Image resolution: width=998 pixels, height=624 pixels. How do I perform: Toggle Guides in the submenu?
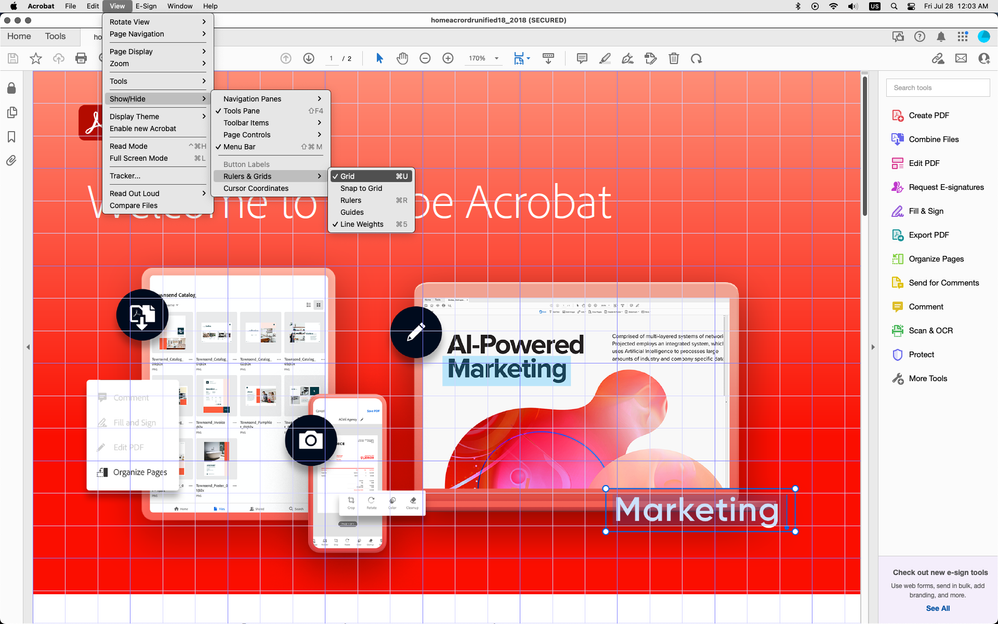tap(371, 213)
